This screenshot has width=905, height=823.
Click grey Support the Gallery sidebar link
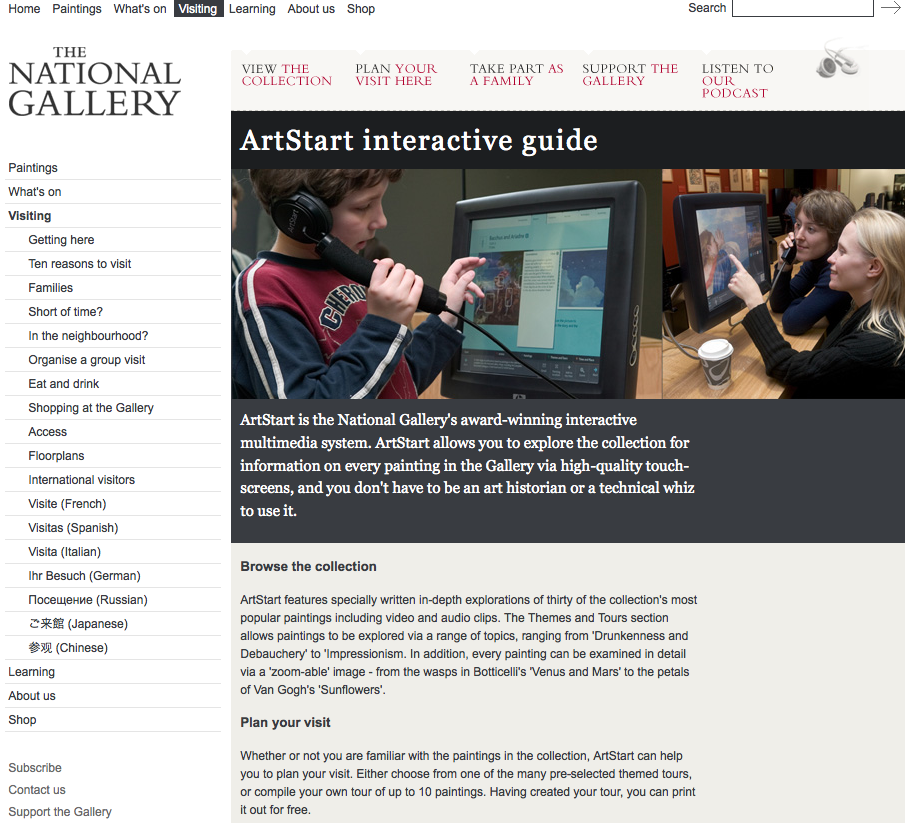tap(60, 811)
